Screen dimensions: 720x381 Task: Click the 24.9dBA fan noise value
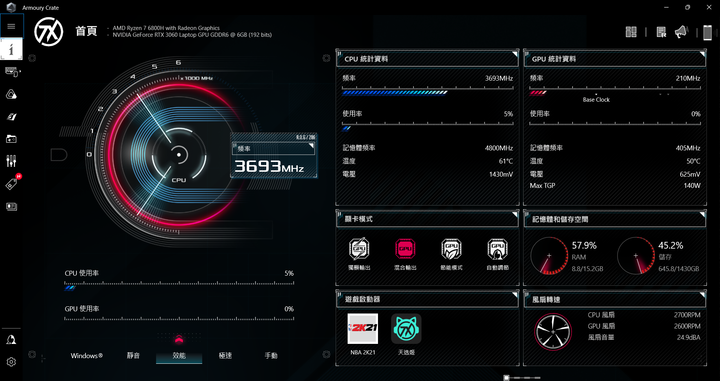tap(688, 337)
